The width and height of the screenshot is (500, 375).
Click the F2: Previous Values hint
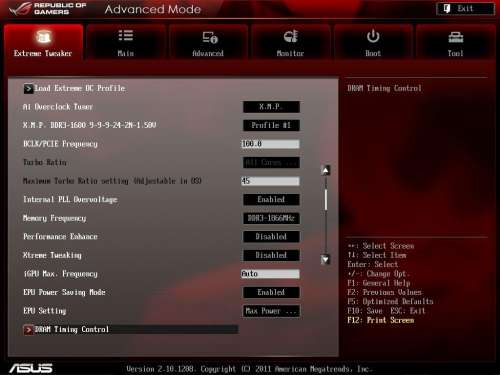[x=384, y=292]
